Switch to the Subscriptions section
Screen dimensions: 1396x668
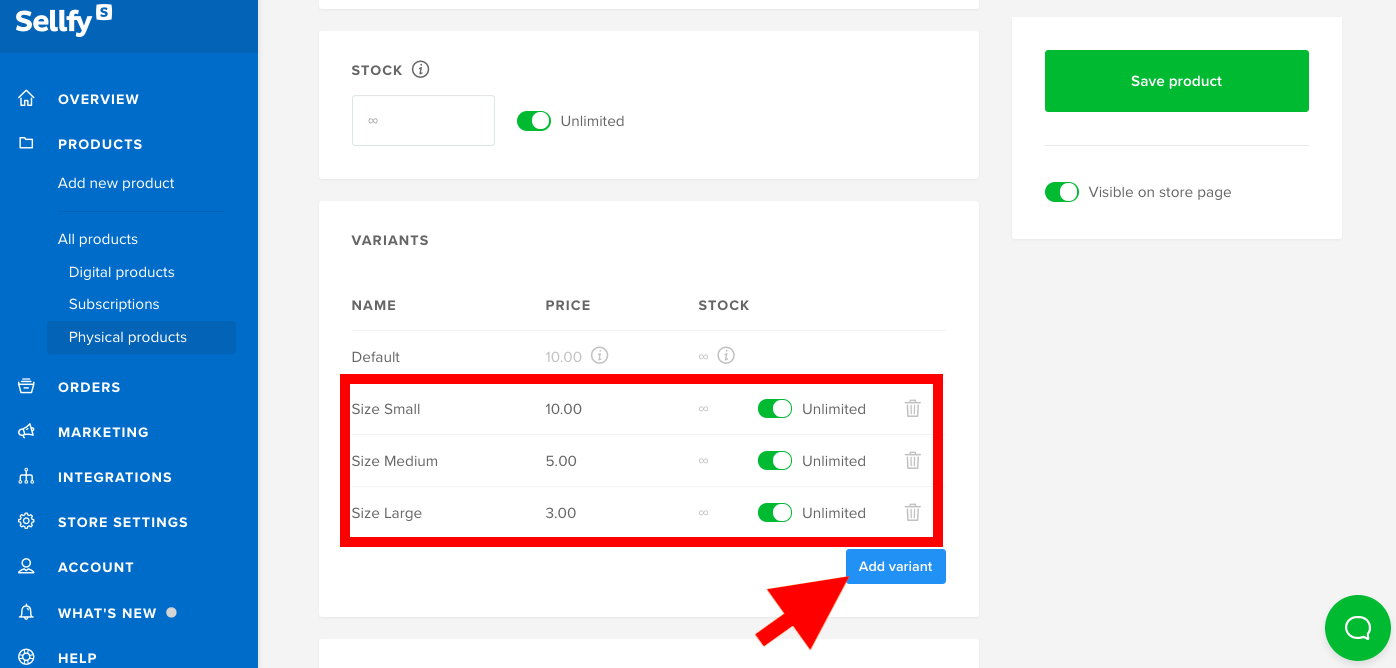coord(113,303)
